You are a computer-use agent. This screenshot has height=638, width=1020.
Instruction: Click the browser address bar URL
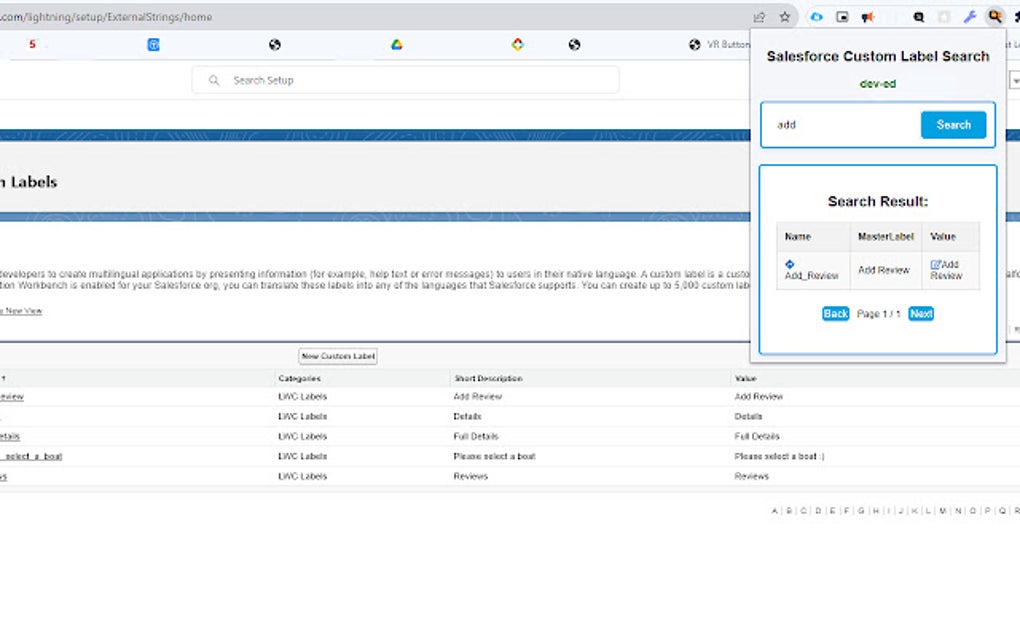coord(106,17)
